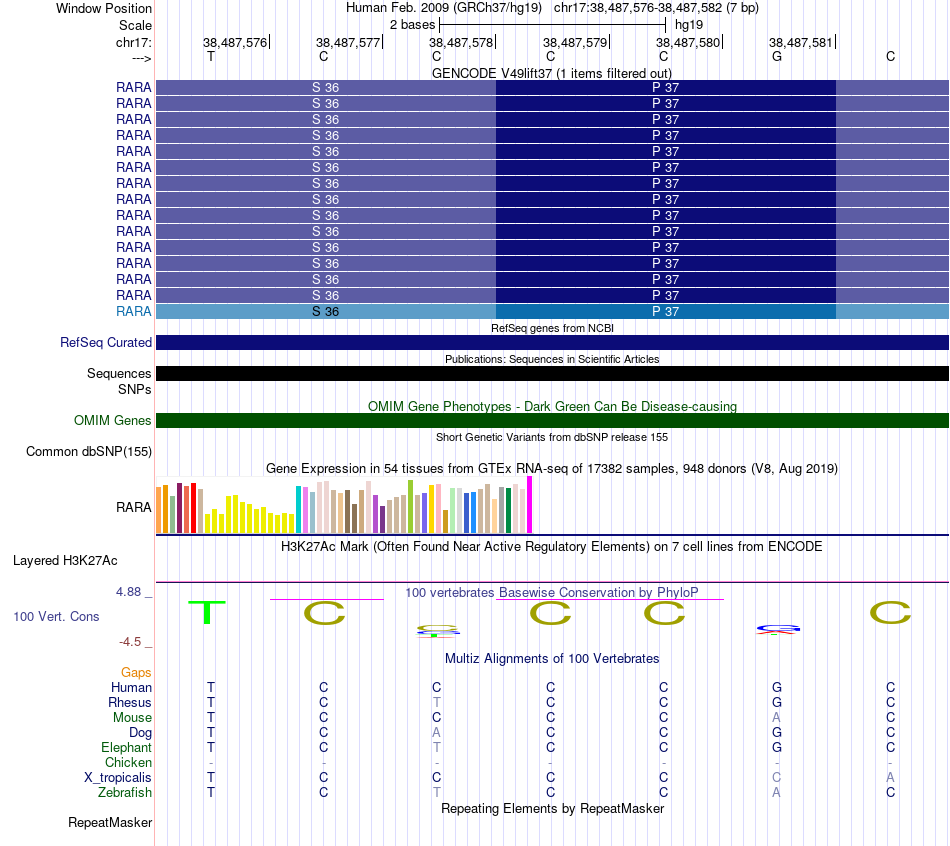Click the magenta last bar in GTEx chart

530,504
